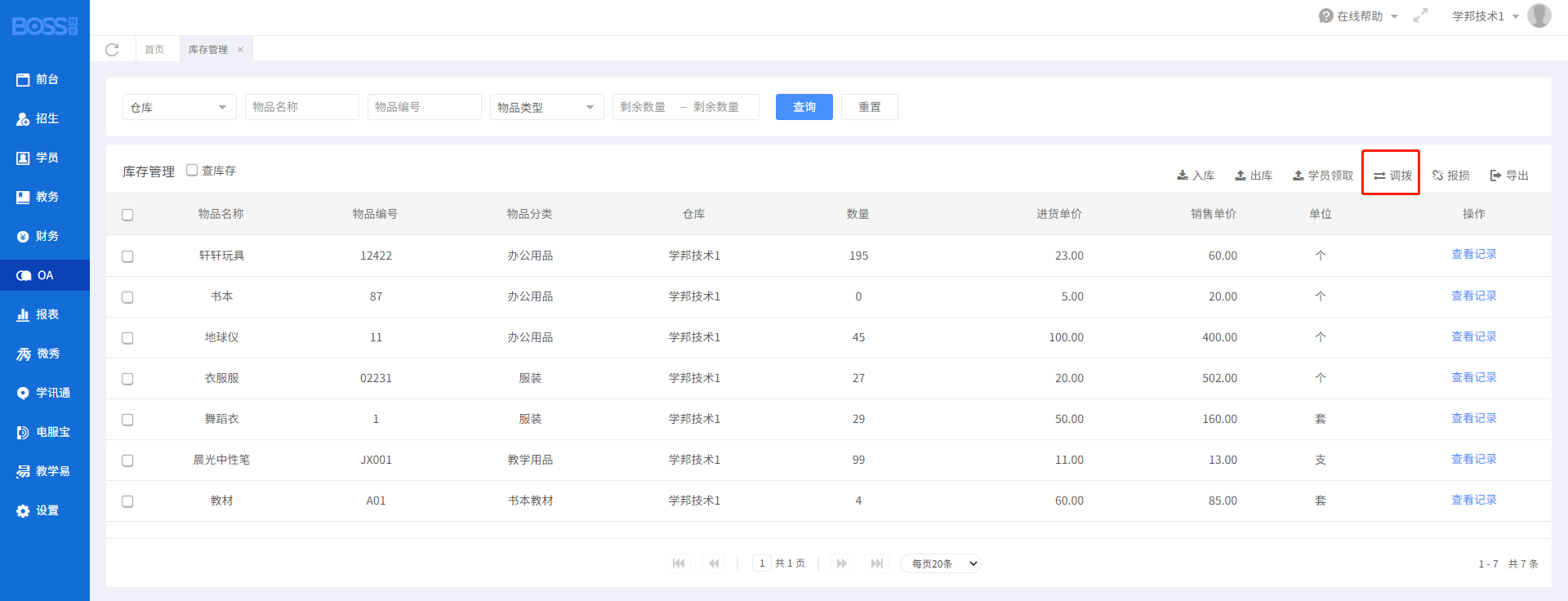This screenshot has width=1568, height=601.
Task: Open 查看记录 for 教材
Action: coord(1474,500)
